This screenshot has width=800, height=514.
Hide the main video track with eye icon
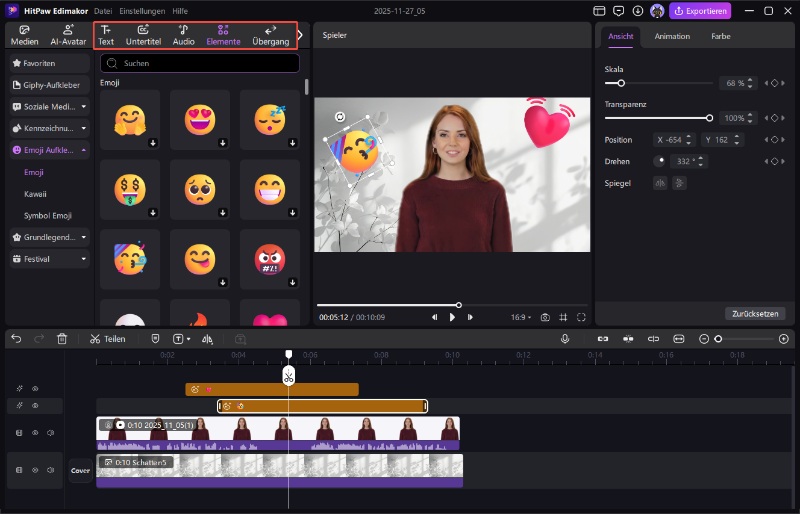tap(35, 433)
